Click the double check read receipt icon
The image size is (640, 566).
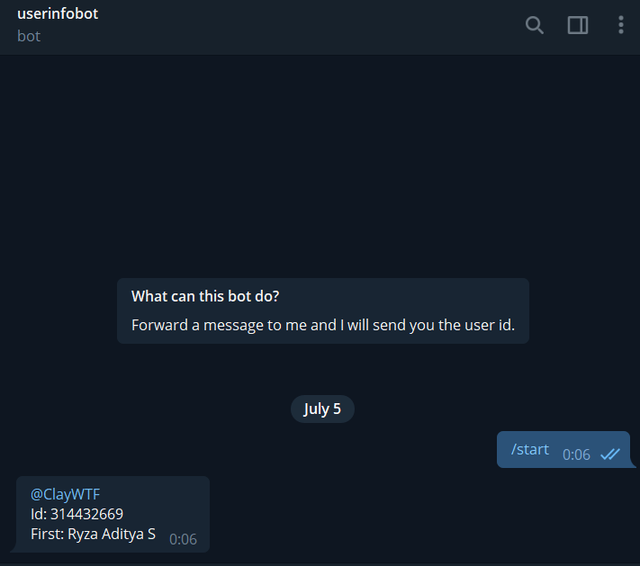pyautogui.click(x=610, y=454)
